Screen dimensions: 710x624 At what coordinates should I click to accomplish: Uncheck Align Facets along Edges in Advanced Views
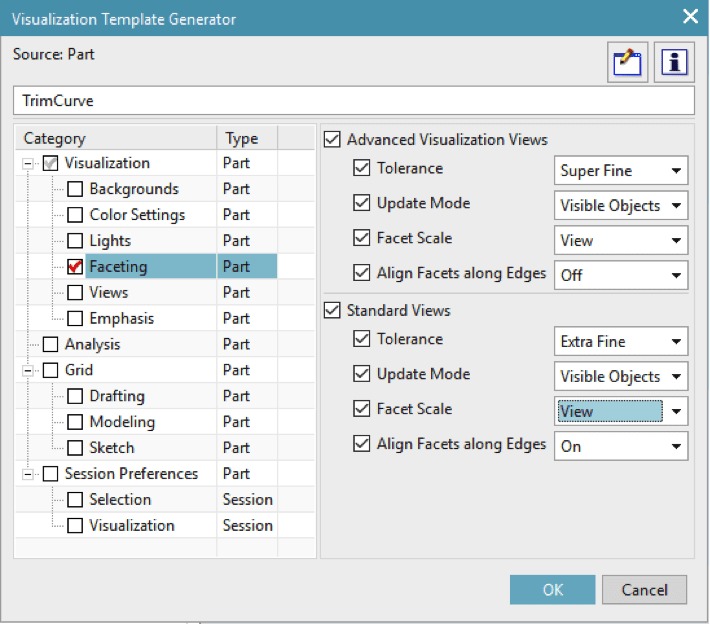(361, 273)
